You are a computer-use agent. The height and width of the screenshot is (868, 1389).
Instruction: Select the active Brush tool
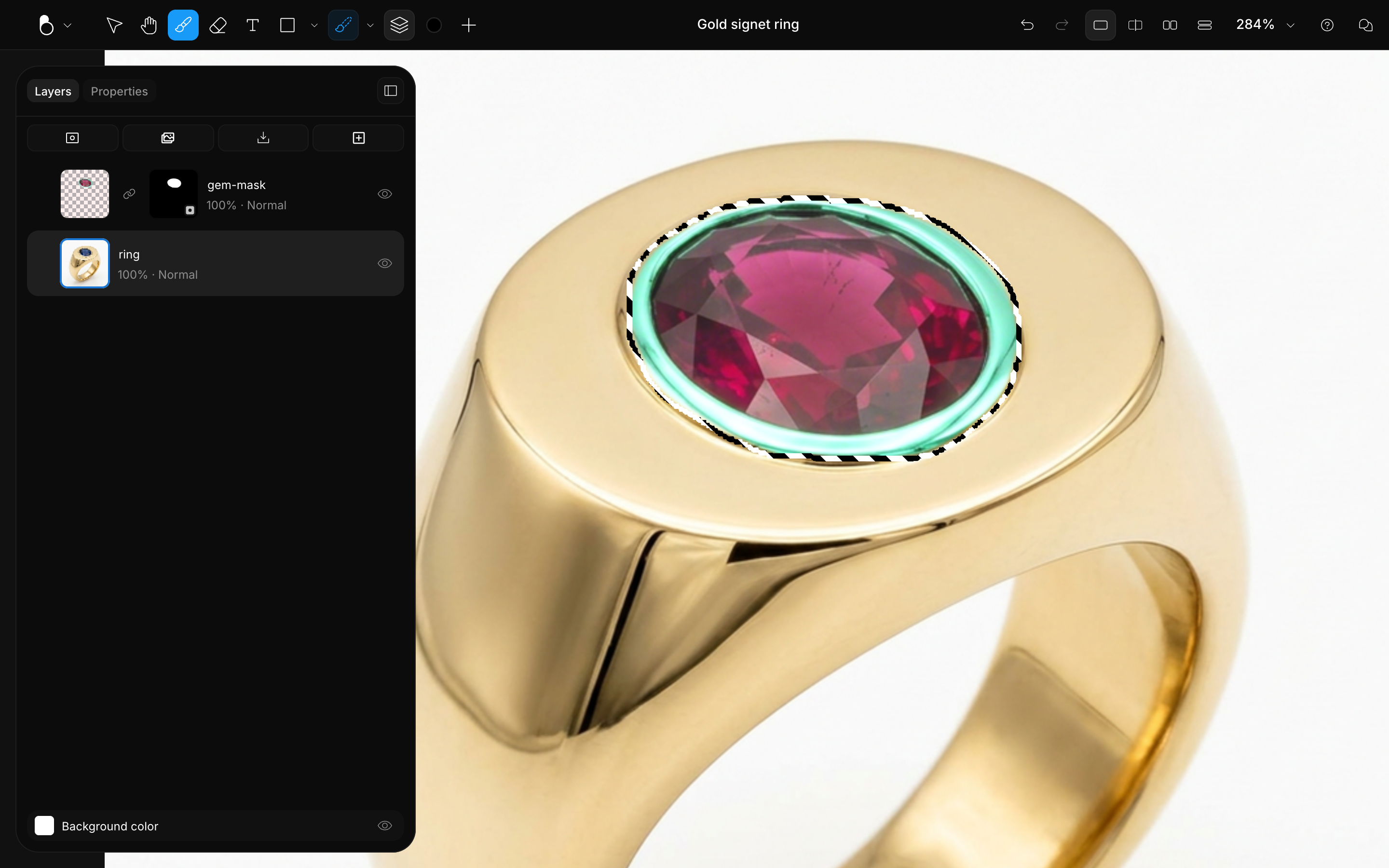point(183,25)
